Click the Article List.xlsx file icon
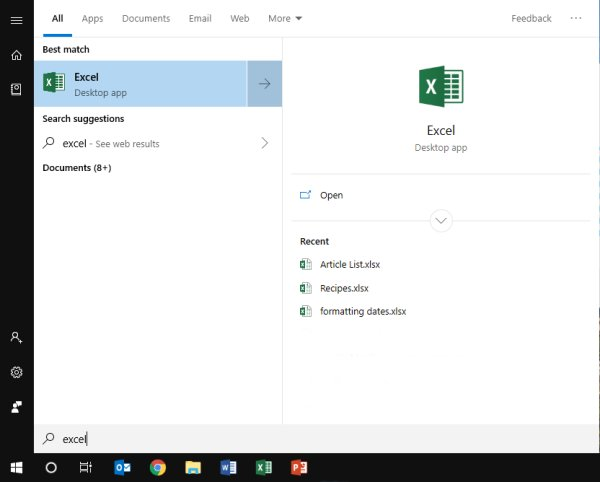This screenshot has width=600, height=482. click(x=305, y=264)
